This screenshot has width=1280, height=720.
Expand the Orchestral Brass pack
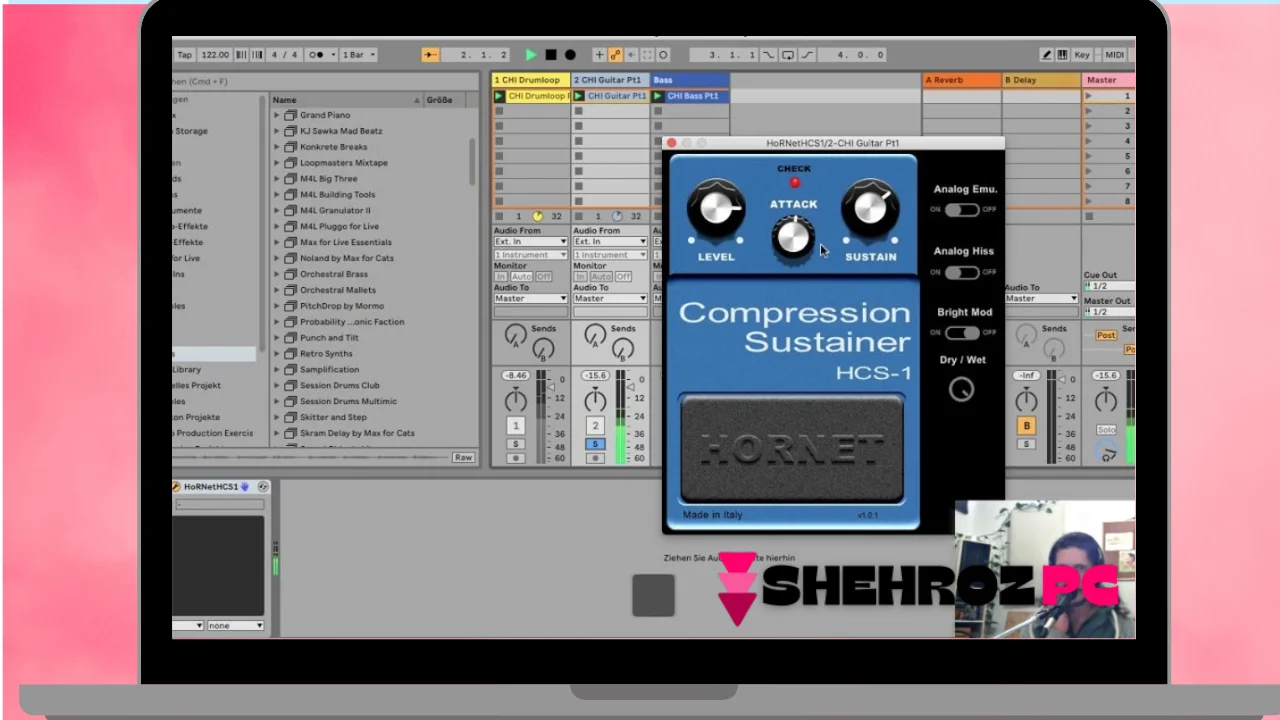(x=277, y=274)
